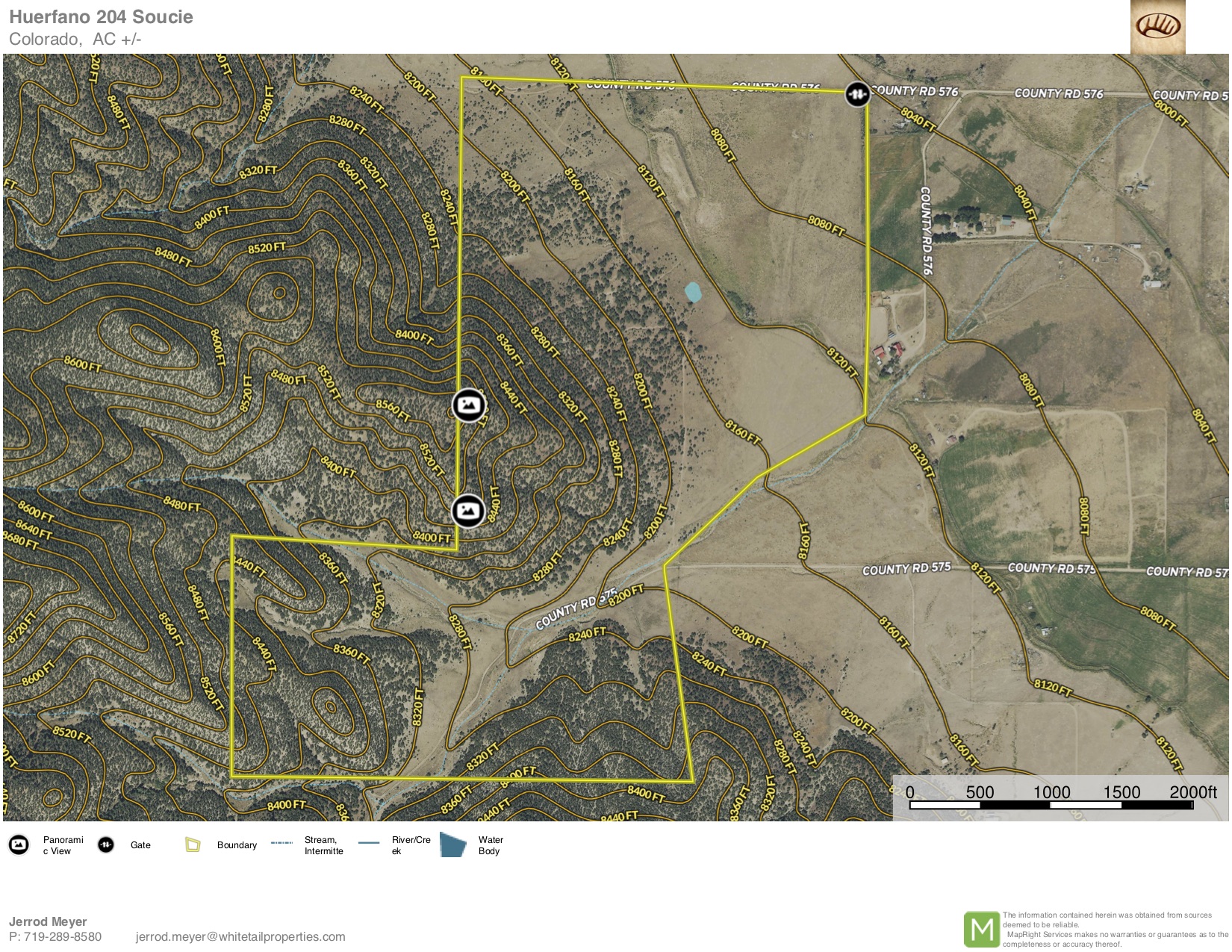
Task: Open the jerrod.meyer@whitetailproperties.com email link
Action: 240,936
